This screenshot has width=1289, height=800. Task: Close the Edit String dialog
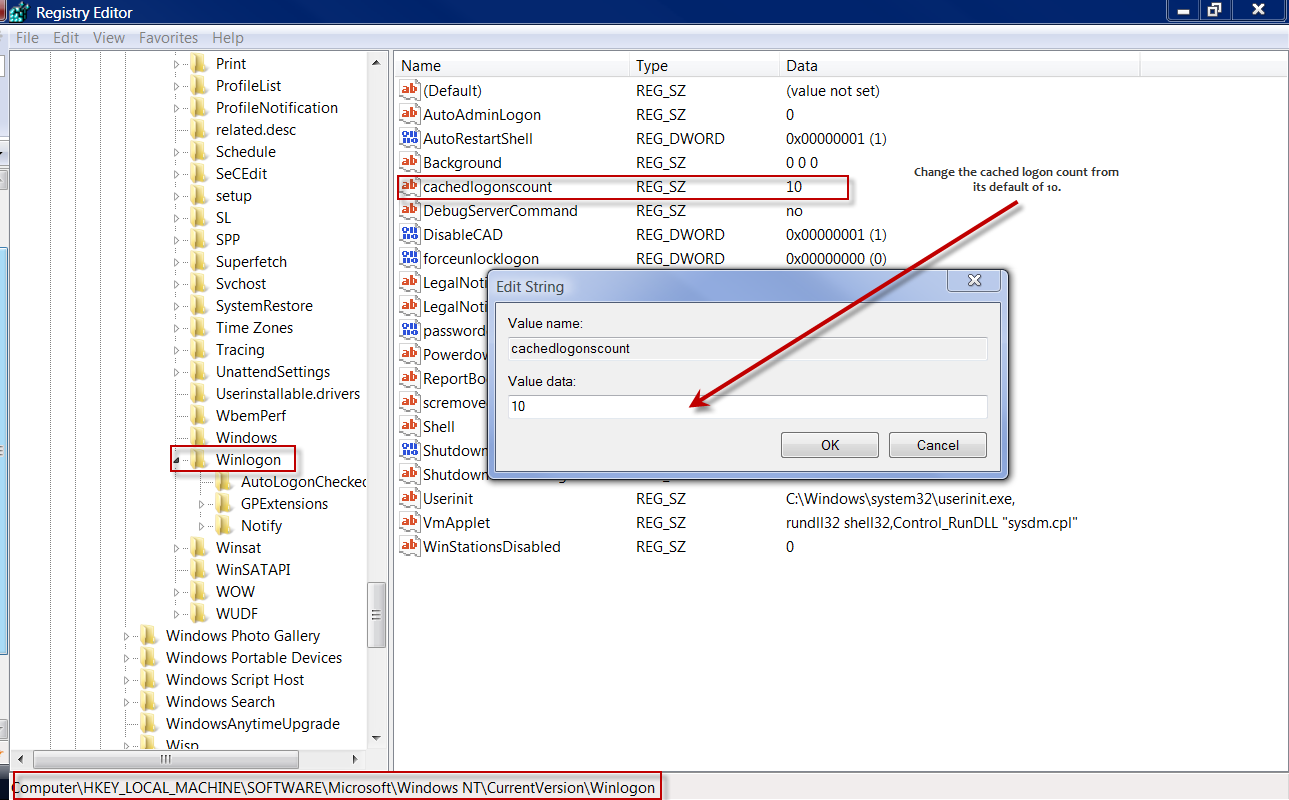pyautogui.click(x=975, y=283)
